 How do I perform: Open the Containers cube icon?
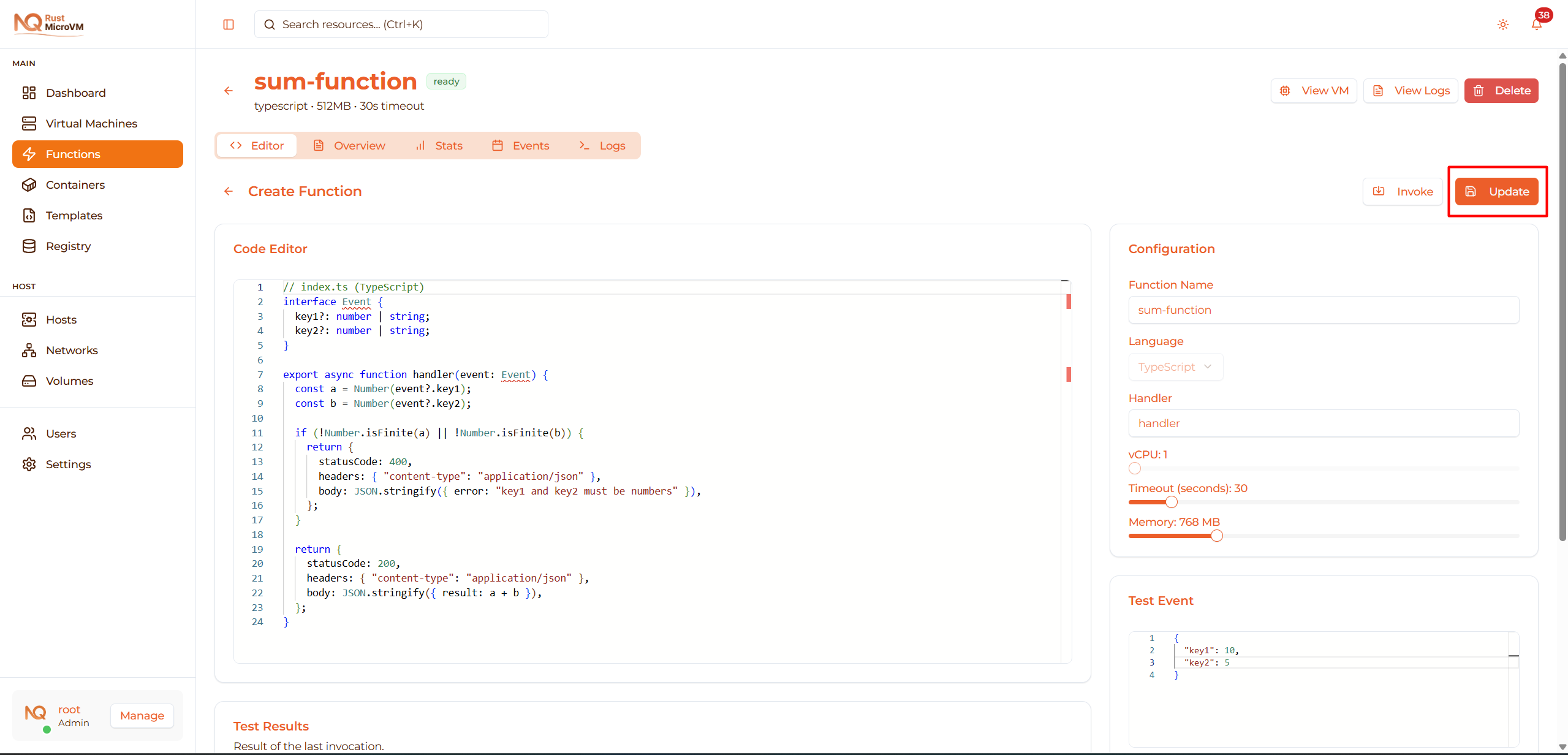point(29,184)
